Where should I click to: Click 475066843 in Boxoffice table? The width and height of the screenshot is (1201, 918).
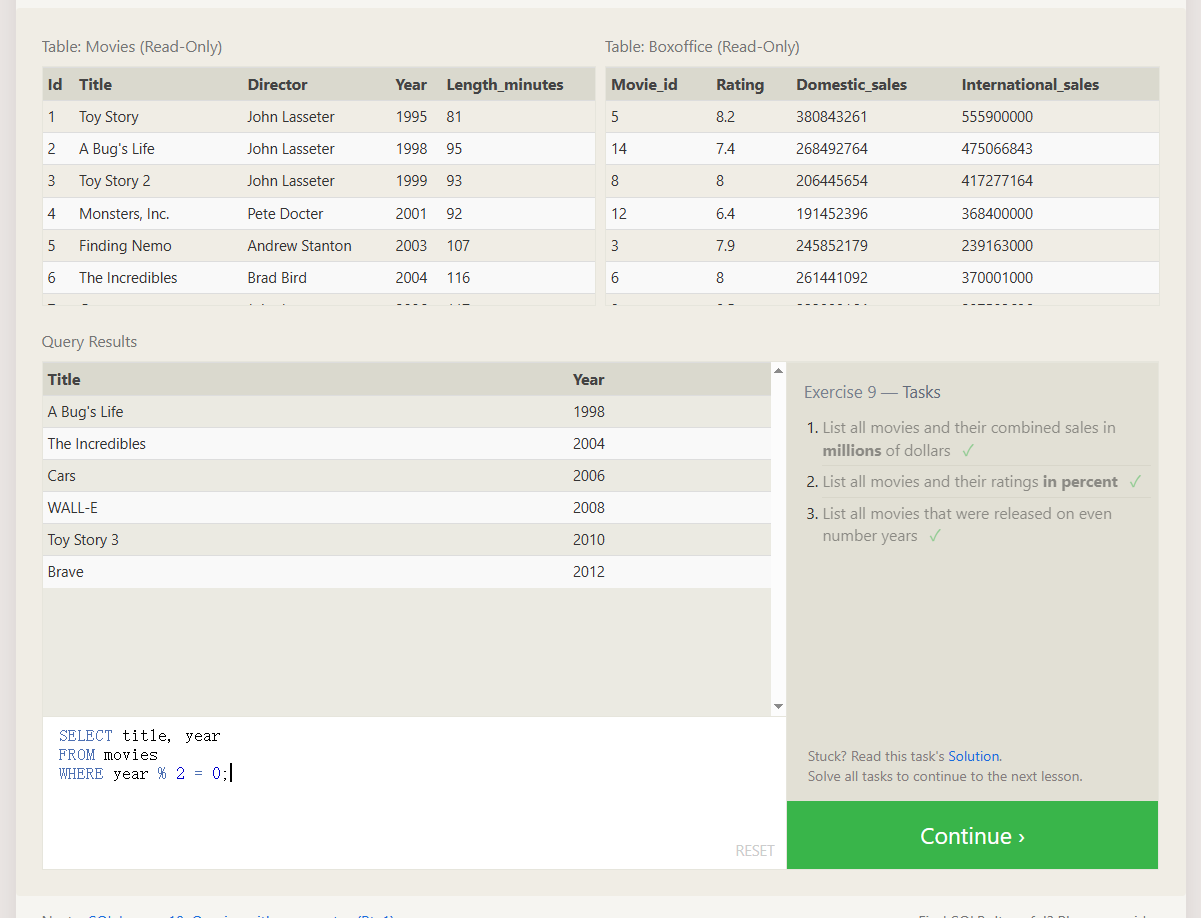point(997,149)
